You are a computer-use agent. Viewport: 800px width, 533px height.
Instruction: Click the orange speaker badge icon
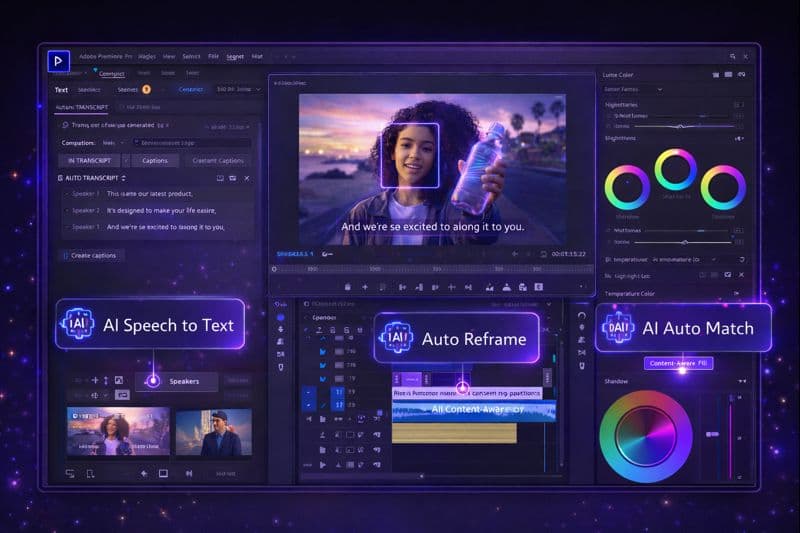pos(146,89)
